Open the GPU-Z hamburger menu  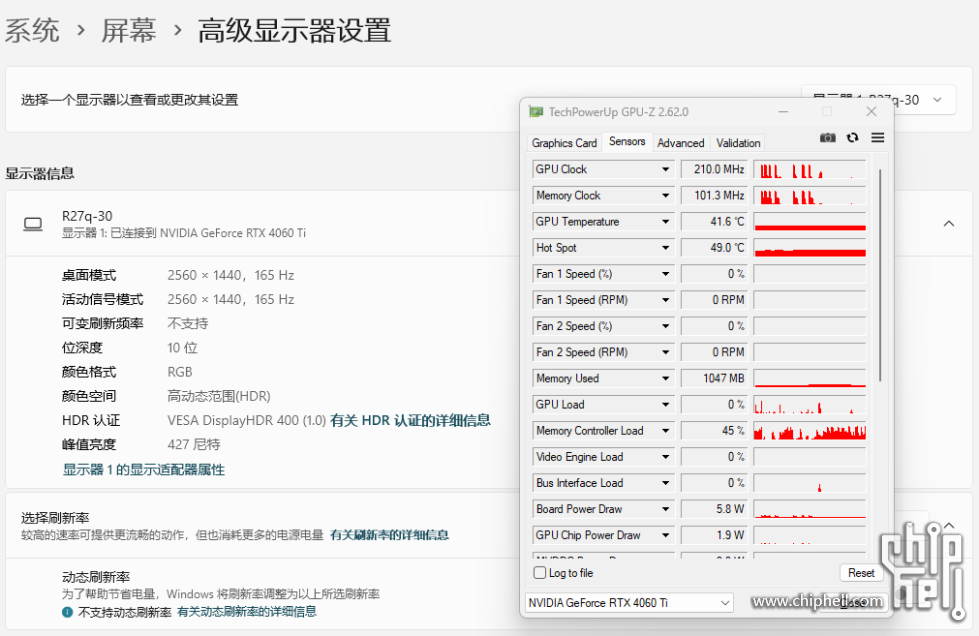click(877, 137)
